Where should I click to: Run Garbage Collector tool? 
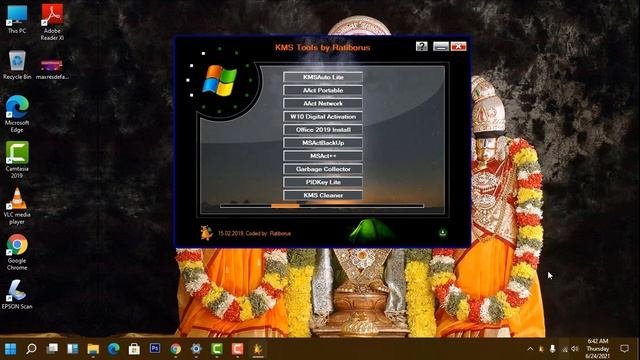323,169
